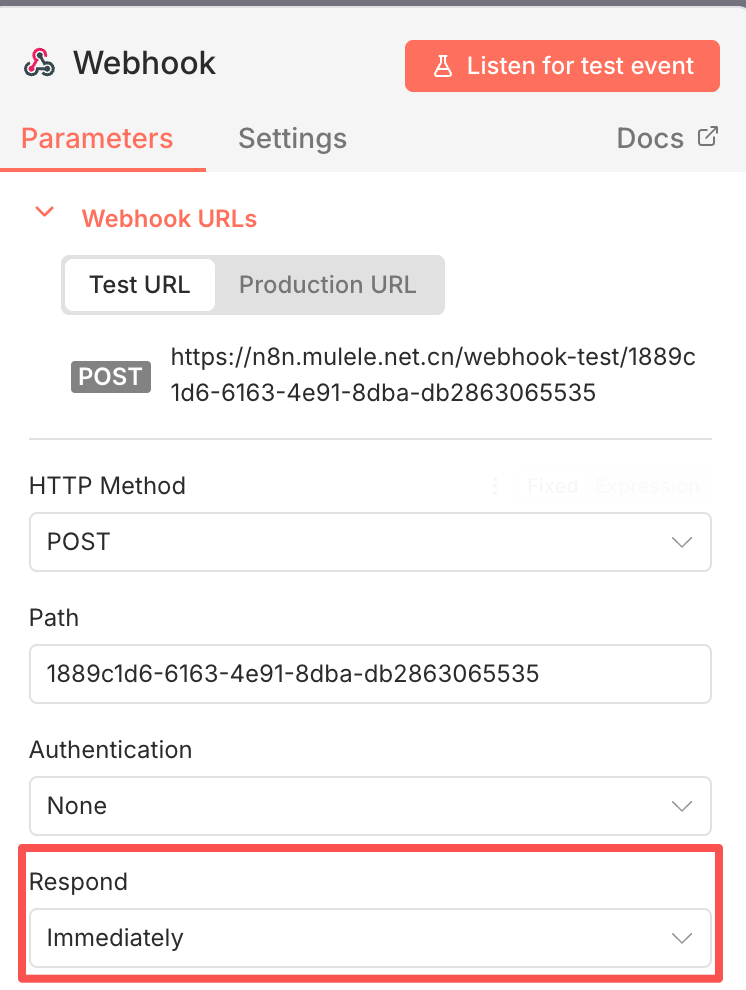Open the Settings tab
Viewport: 746px width, 990px height.
point(292,138)
